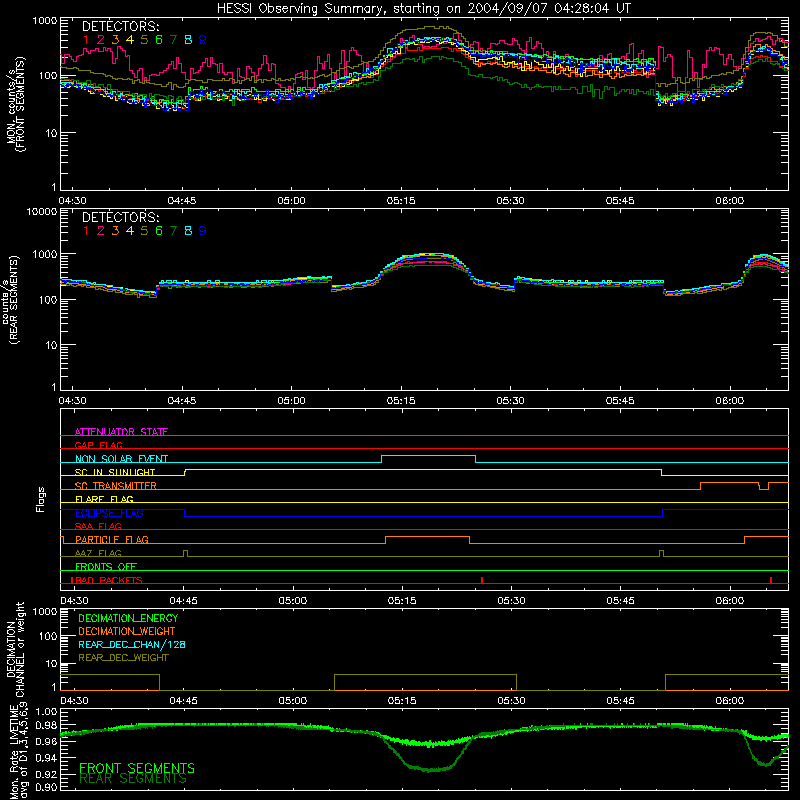Click detector 4 in front segments legend
The width and height of the screenshot is (800, 800).
pyautogui.click(x=130, y=40)
